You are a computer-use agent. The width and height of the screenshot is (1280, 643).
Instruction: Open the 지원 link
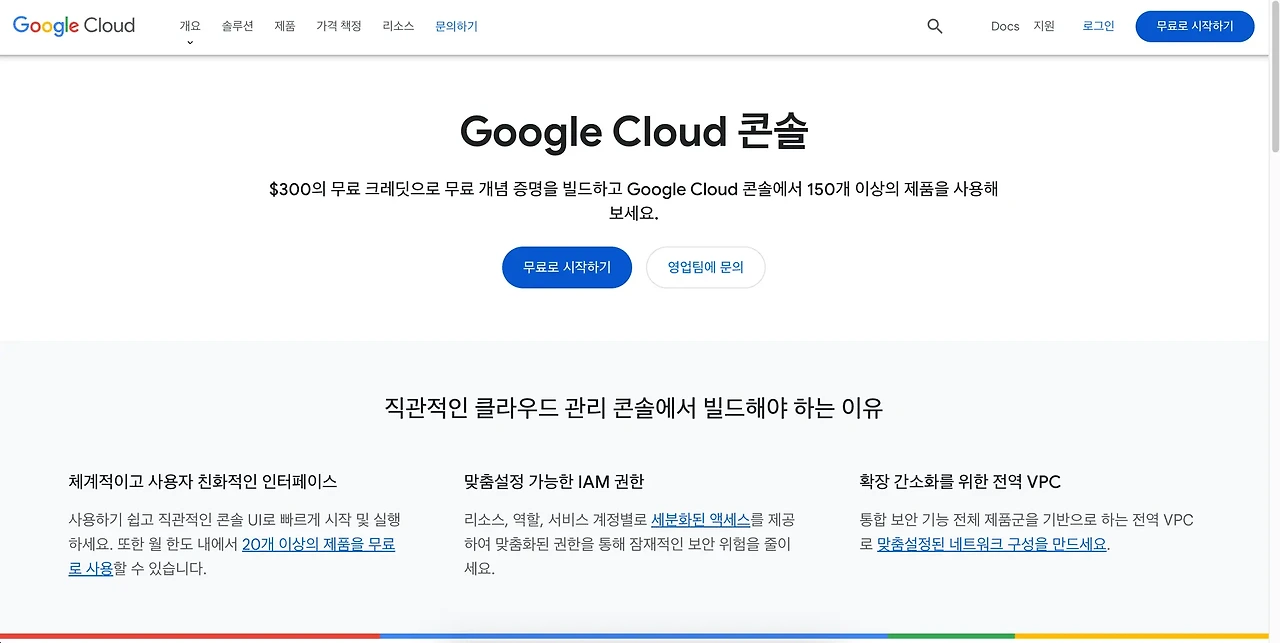(1044, 26)
